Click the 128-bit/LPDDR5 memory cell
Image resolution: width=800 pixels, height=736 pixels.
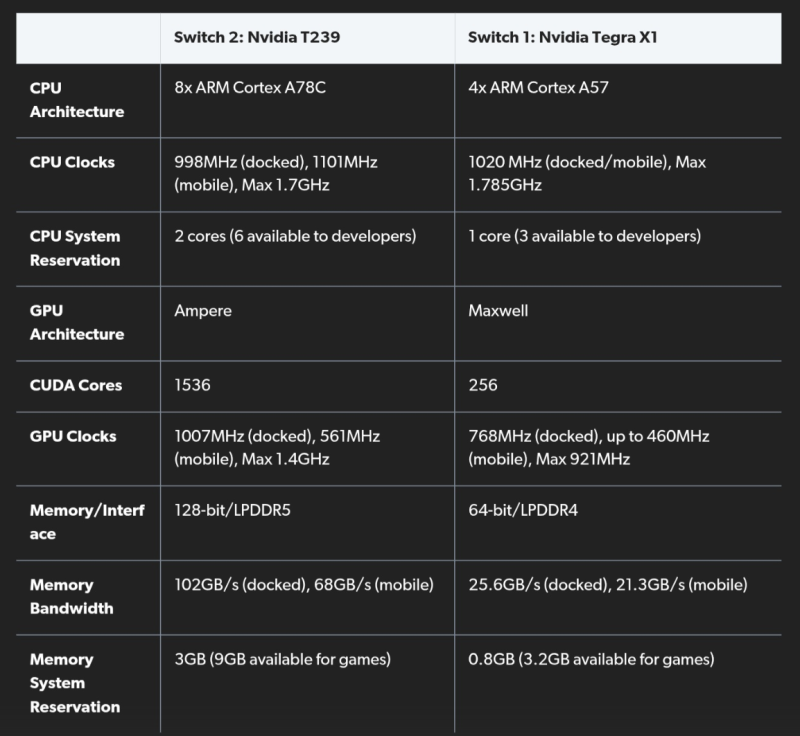click(x=232, y=510)
